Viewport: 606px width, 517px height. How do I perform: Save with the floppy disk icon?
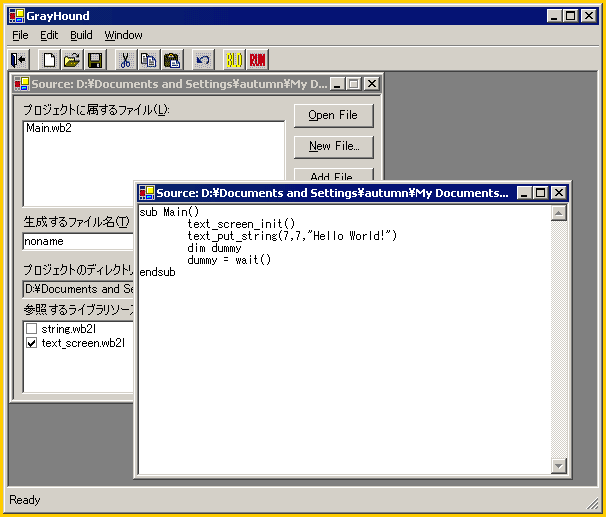tap(95, 60)
